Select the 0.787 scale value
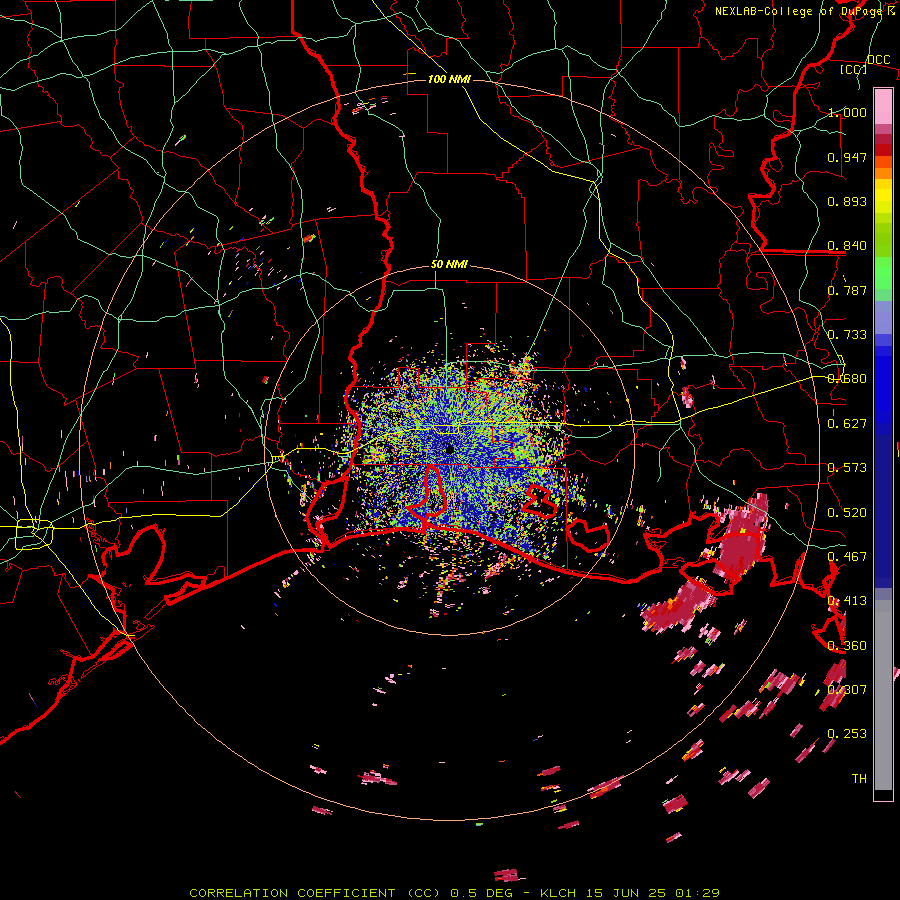 click(x=847, y=290)
